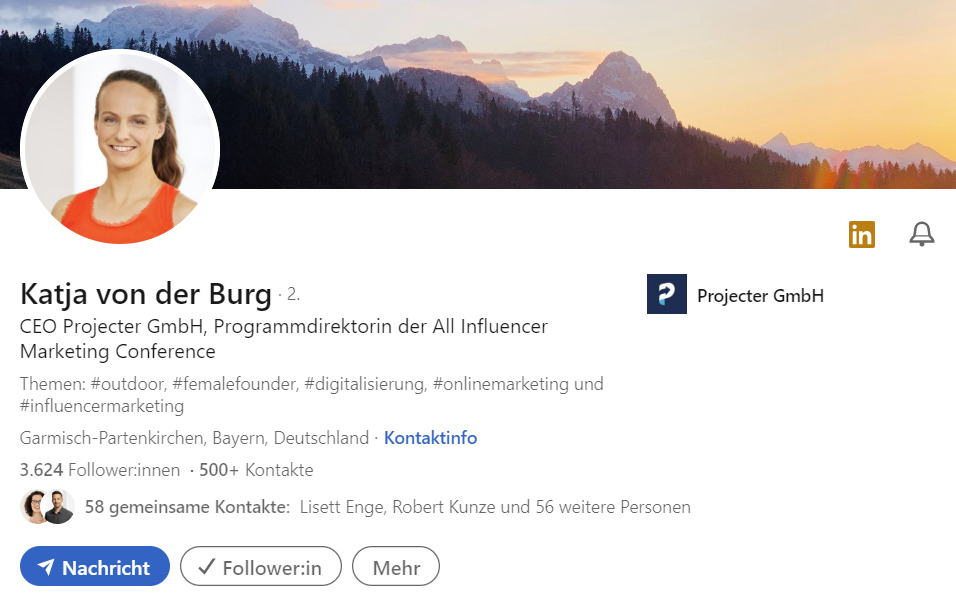Image resolution: width=956 pixels, height=600 pixels.
Task: Click the checkmark icon in the Follower:in button
Action: point(207,566)
